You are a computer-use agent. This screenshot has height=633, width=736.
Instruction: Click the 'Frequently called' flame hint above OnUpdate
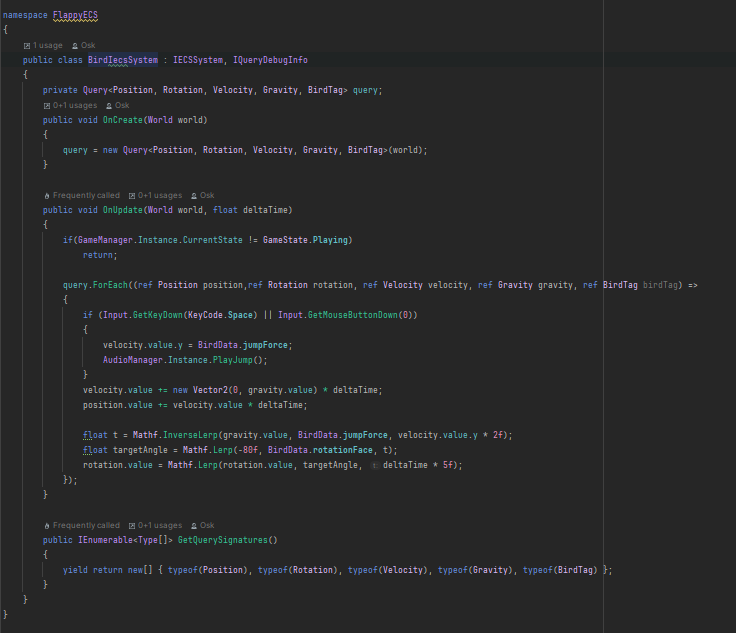click(x=82, y=195)
